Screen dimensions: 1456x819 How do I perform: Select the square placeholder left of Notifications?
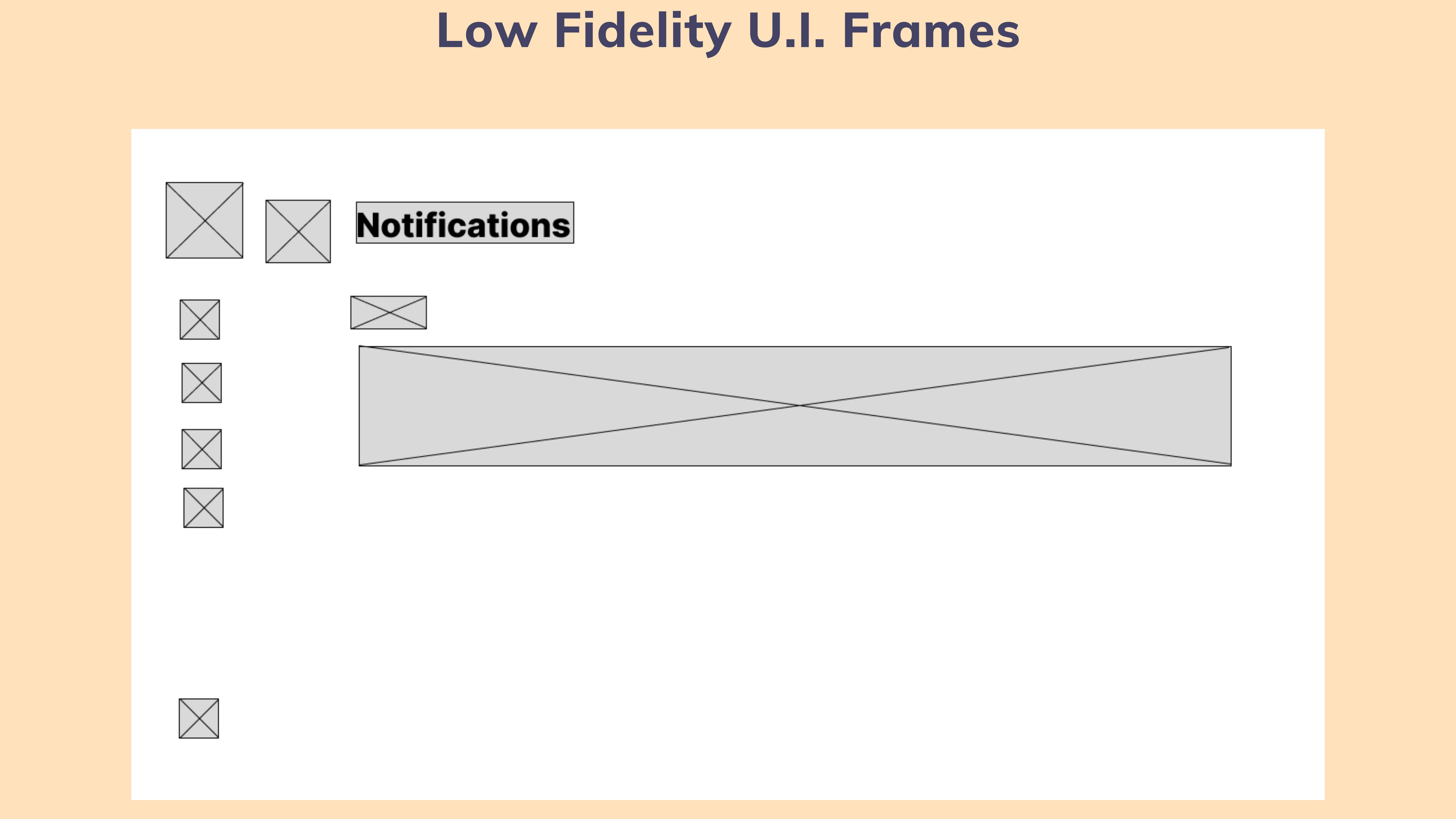point(298,231)
